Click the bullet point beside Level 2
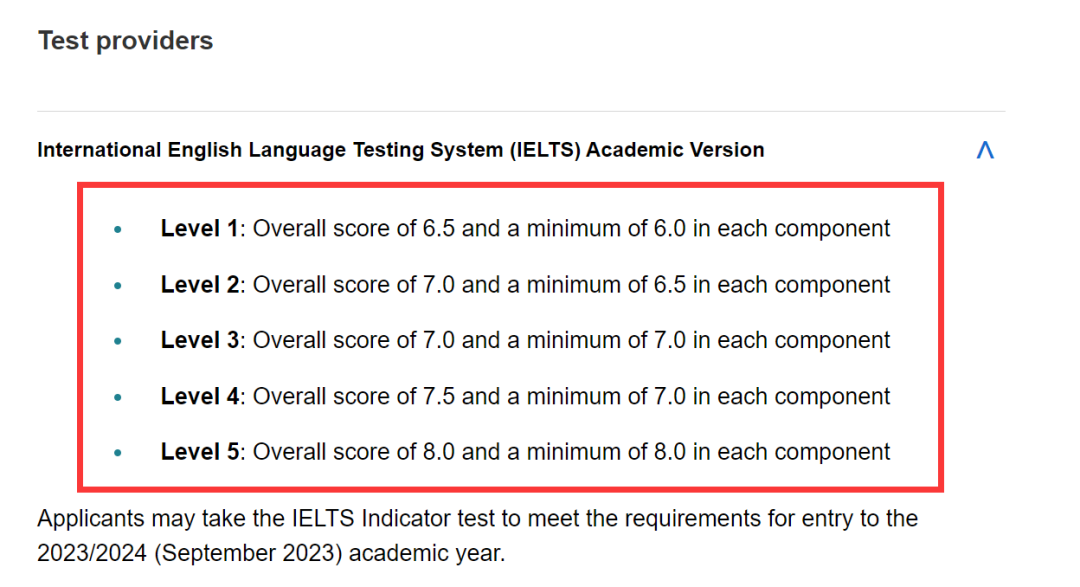Image resolution: width=1080 pixels, height=587 pixels. pyautogui.click(x=118, y=285)
